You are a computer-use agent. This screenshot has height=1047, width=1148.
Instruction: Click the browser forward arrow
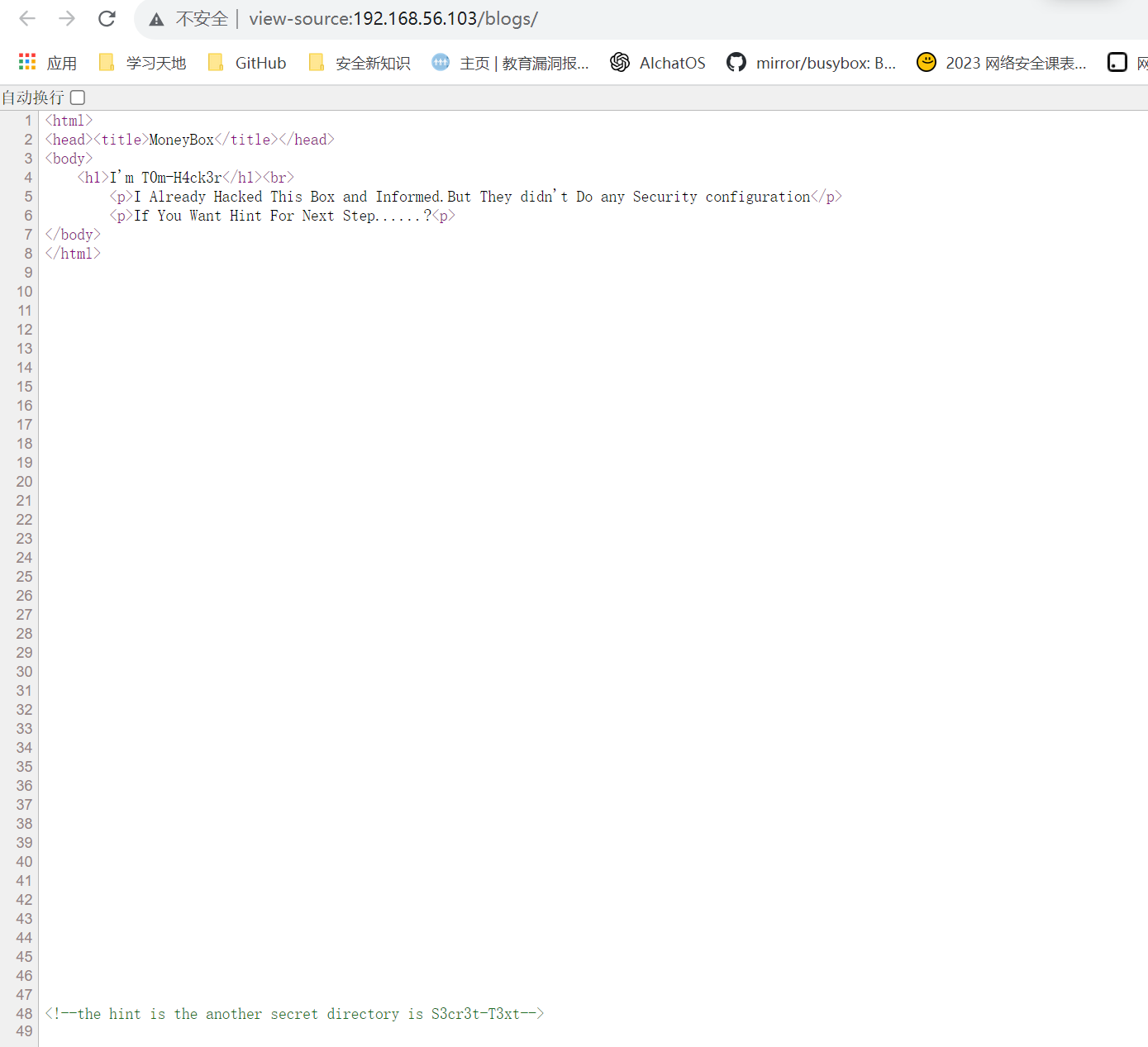coord(67,18)
